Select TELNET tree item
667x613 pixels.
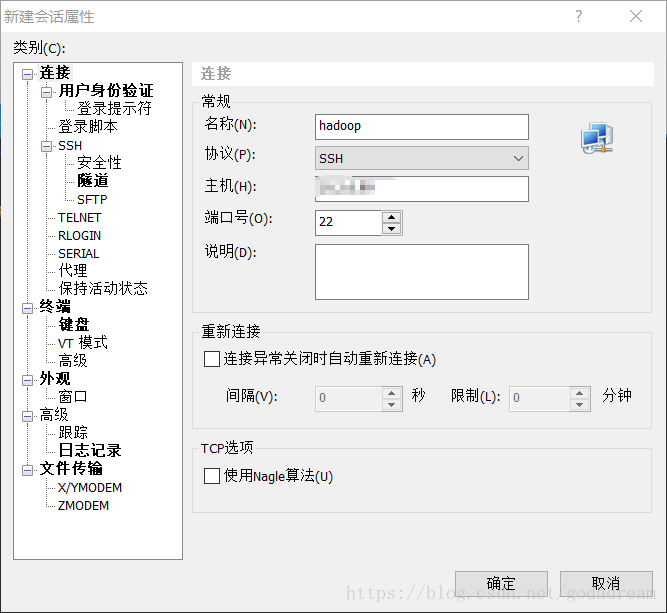point(80,217)
